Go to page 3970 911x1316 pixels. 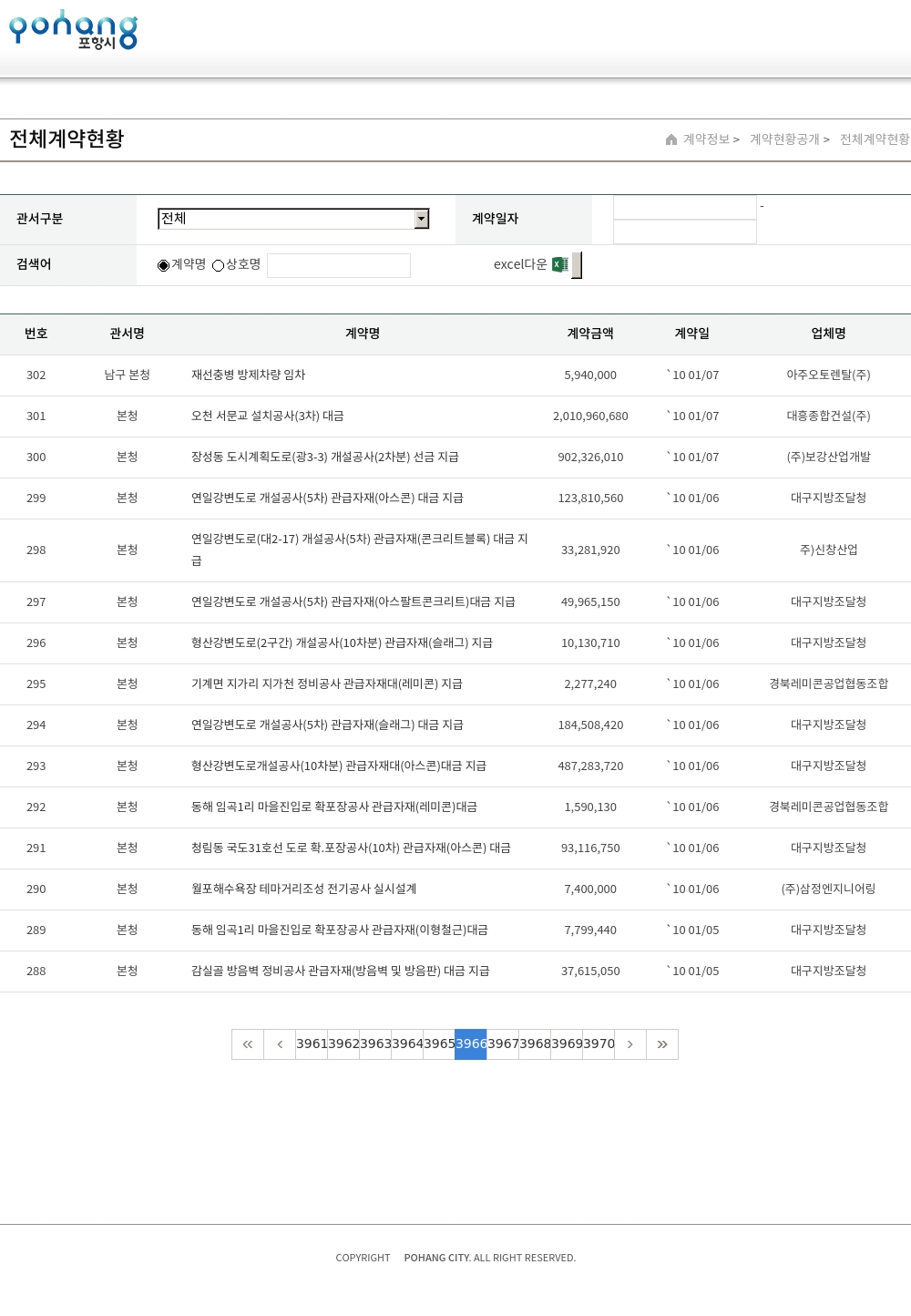(599, 1044)
